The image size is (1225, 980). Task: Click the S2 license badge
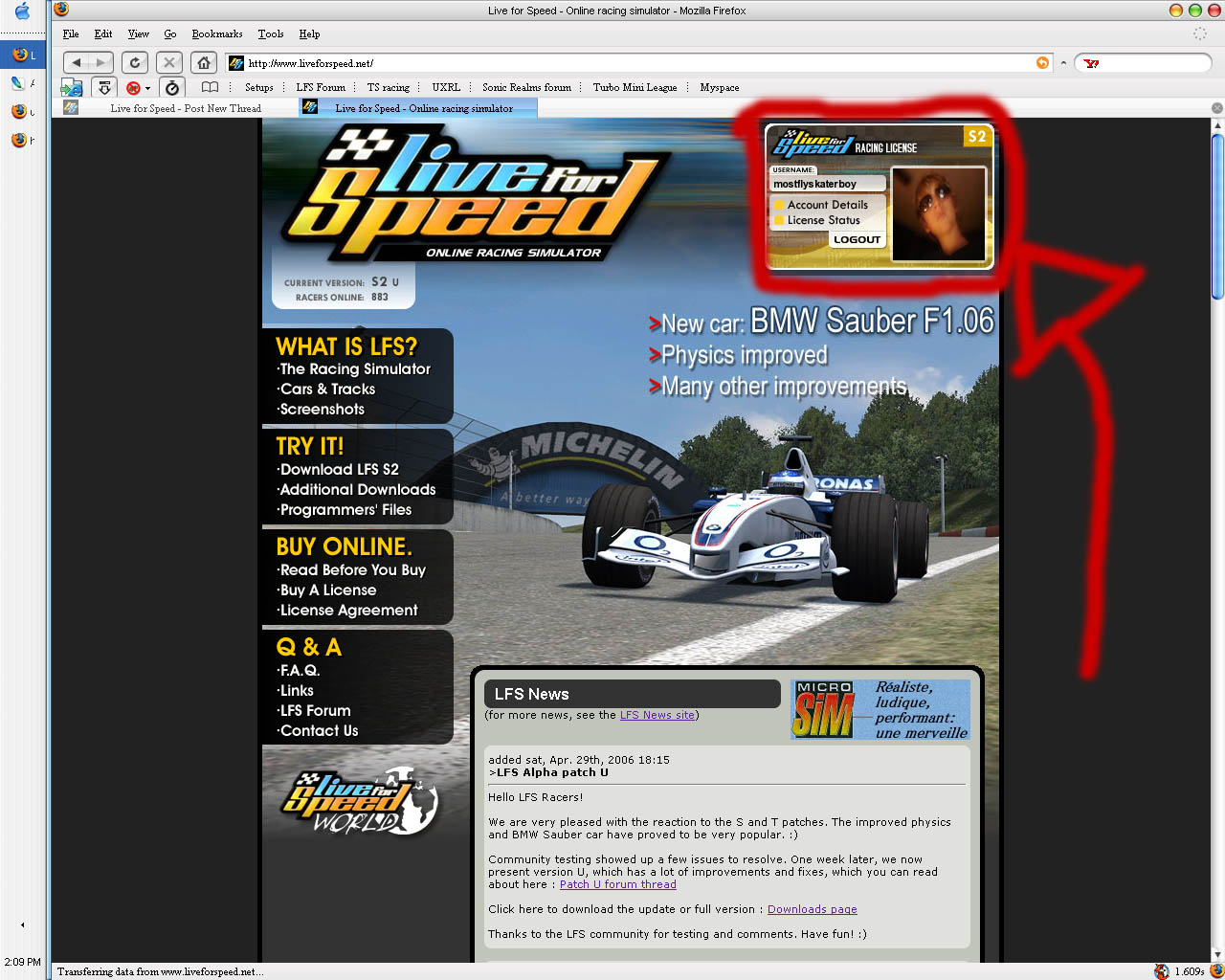coord(976,137)
